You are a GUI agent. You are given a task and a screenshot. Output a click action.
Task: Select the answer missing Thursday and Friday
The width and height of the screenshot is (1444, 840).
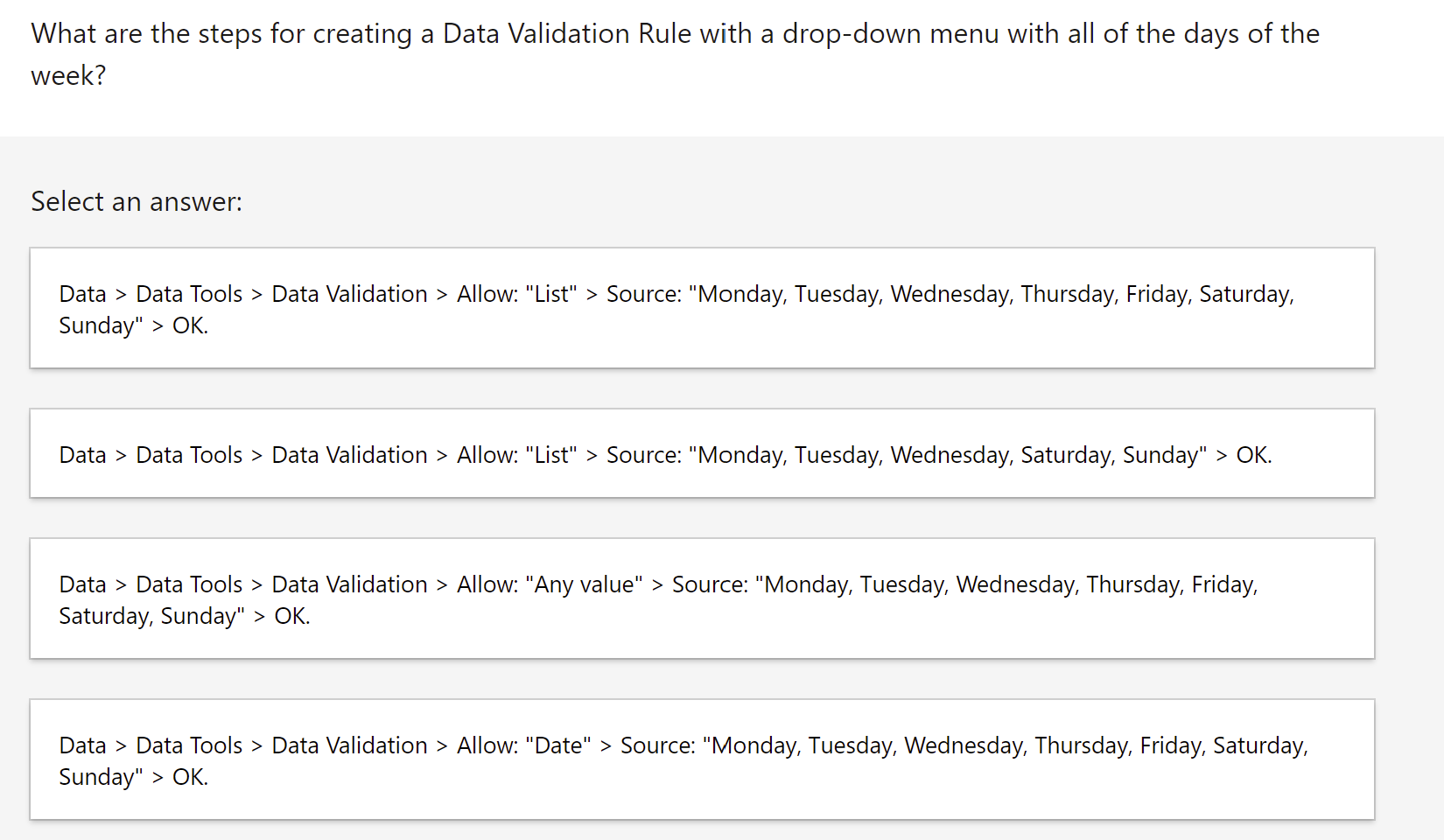coord(702,453)
